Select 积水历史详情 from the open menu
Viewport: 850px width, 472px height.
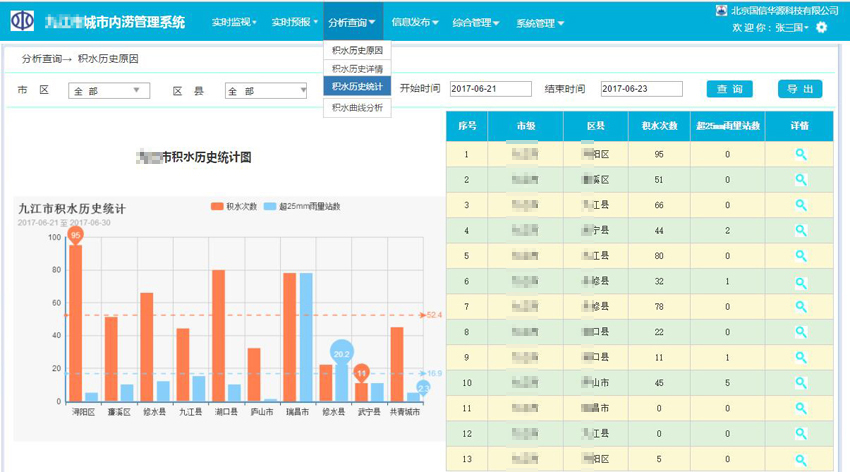click(x=357, y=69)
